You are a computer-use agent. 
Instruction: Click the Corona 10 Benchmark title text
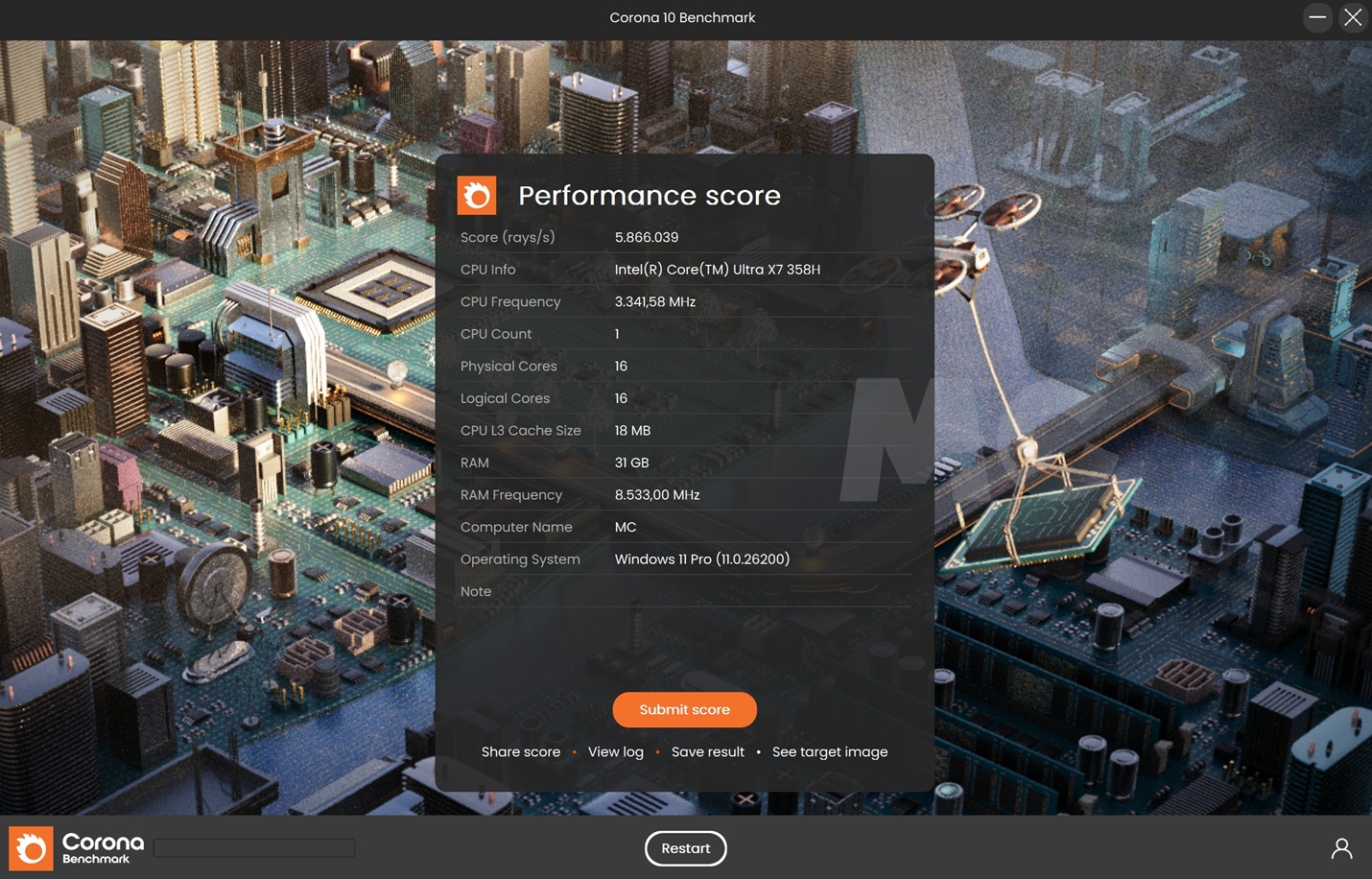682,18
